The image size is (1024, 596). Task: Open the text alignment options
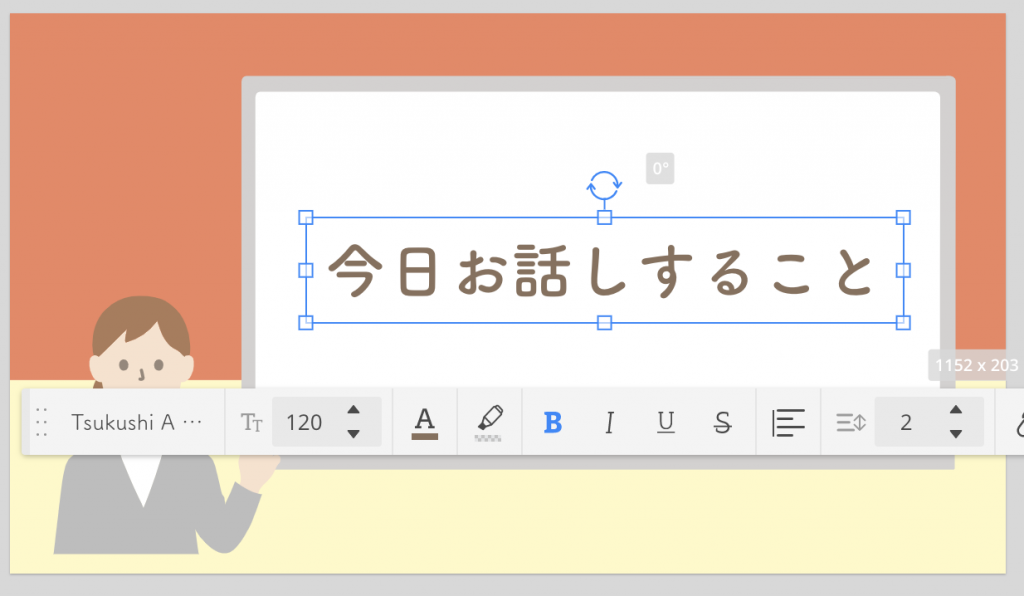click(x=789, y=423)
